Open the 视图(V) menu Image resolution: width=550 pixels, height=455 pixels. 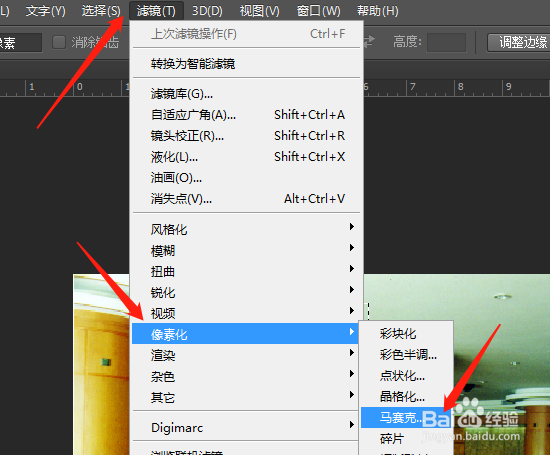[x=260, y=11]
